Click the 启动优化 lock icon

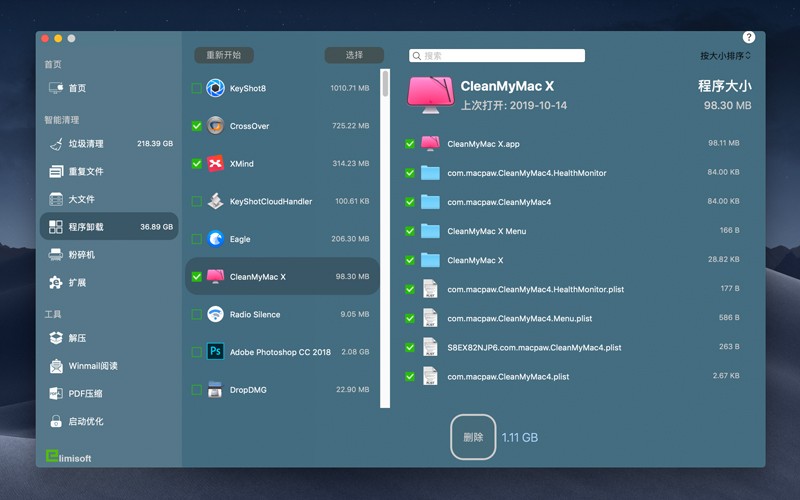click(56, 421)
